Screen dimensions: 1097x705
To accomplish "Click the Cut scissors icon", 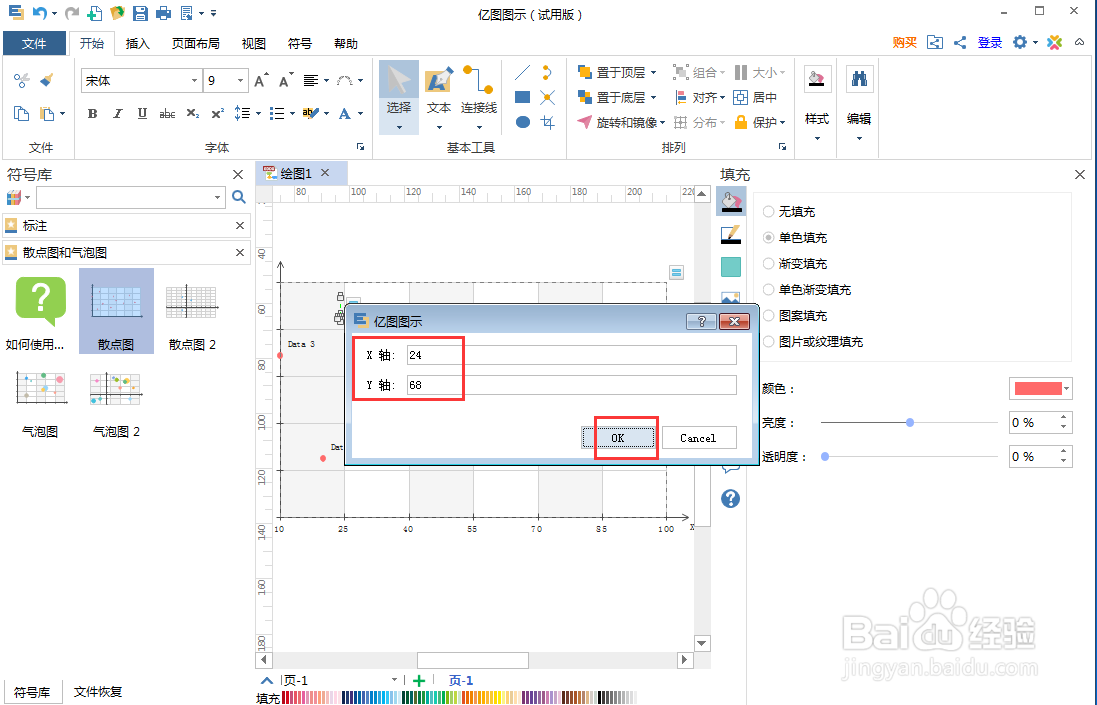I will 22,80.
